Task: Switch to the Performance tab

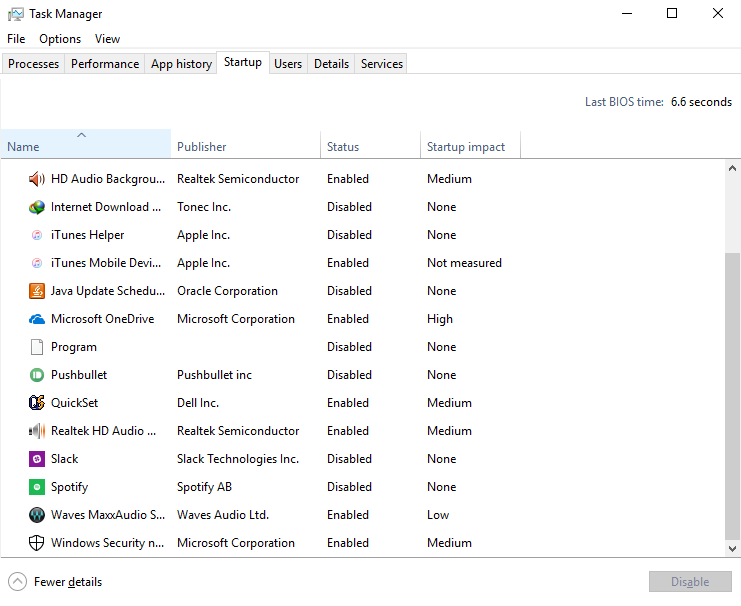Action: (x=105, y=64)
